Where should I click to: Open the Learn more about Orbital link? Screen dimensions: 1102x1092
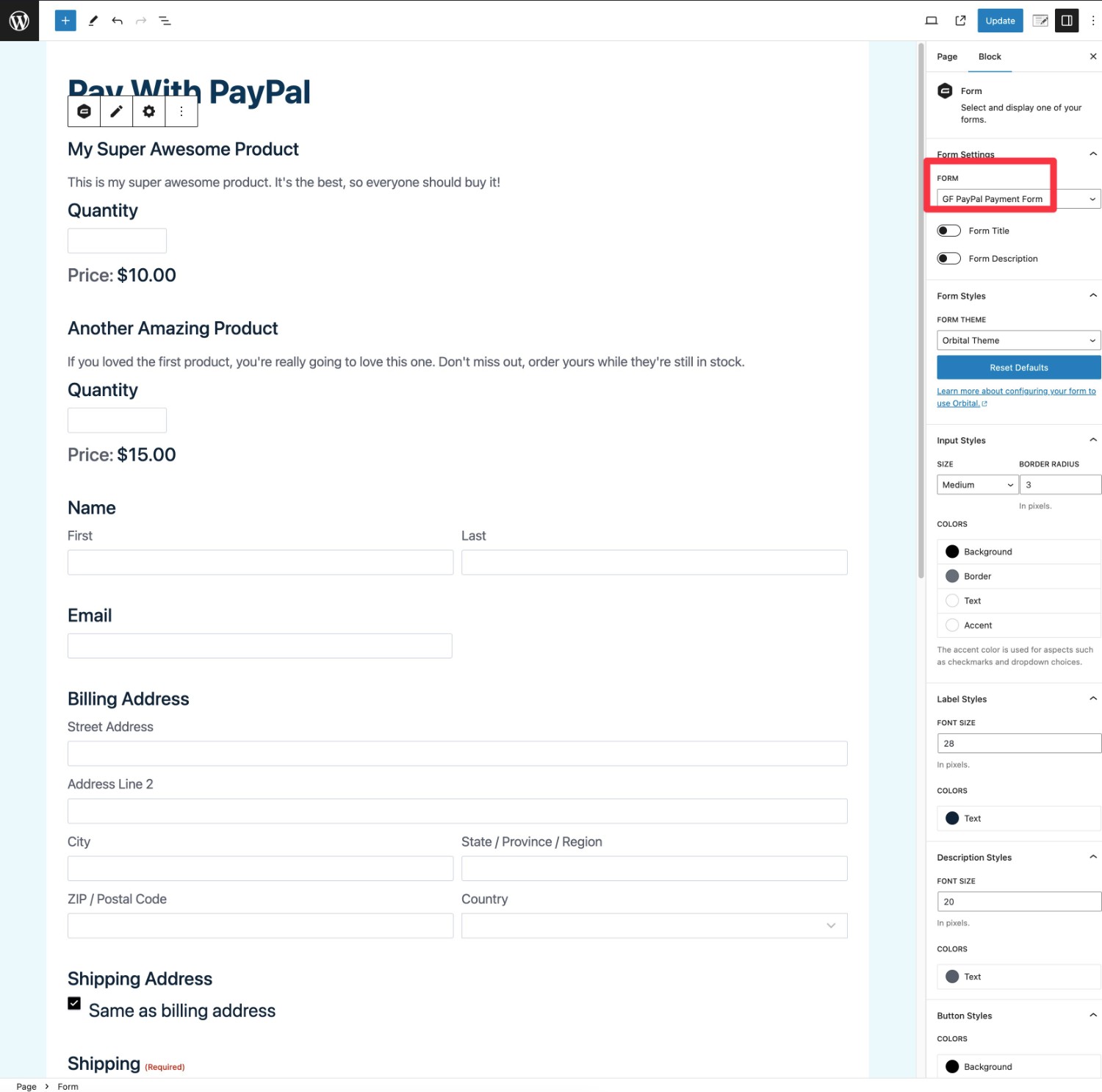tap(1016, 397)
